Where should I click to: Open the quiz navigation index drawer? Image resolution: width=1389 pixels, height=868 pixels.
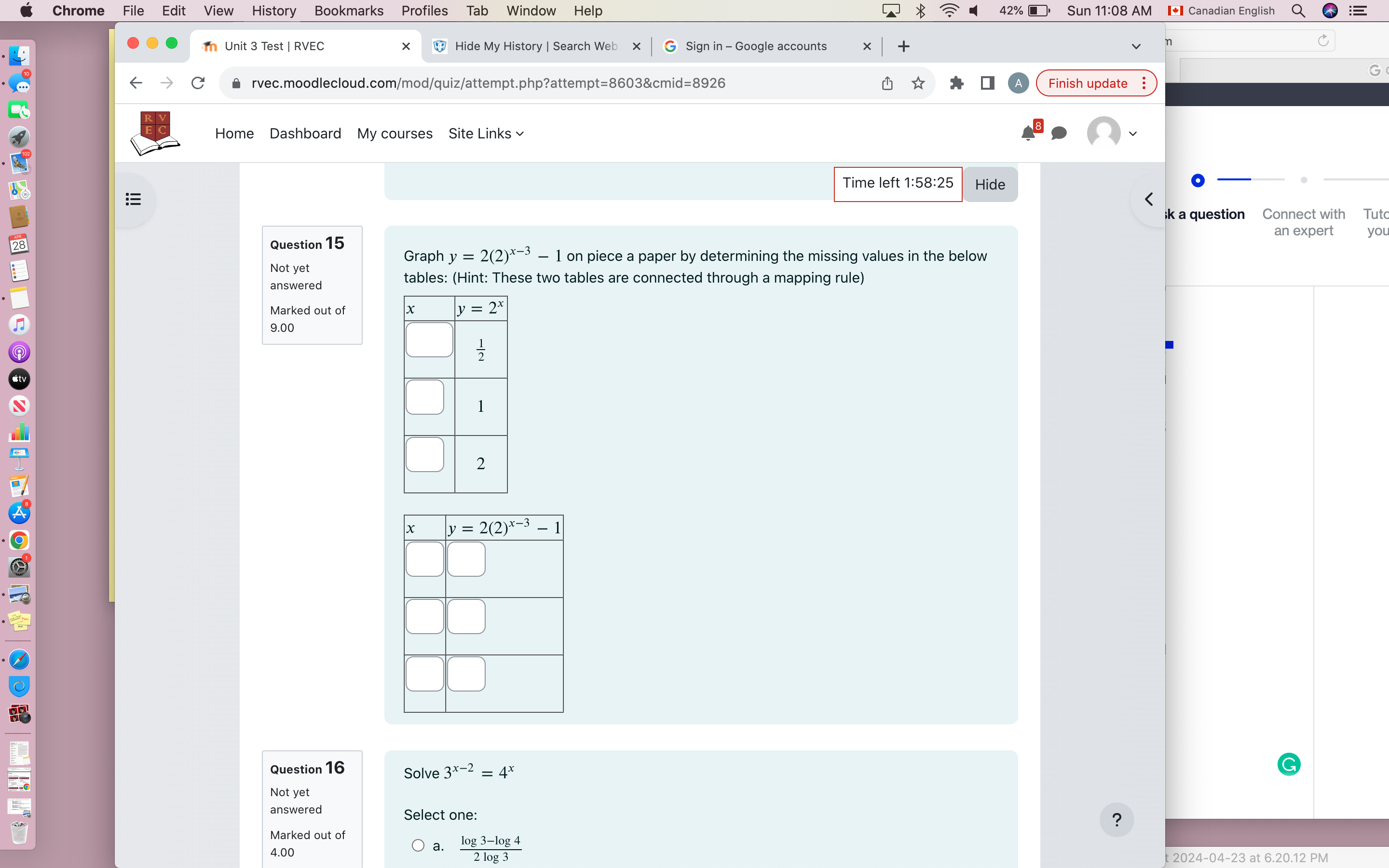(133, 199)
